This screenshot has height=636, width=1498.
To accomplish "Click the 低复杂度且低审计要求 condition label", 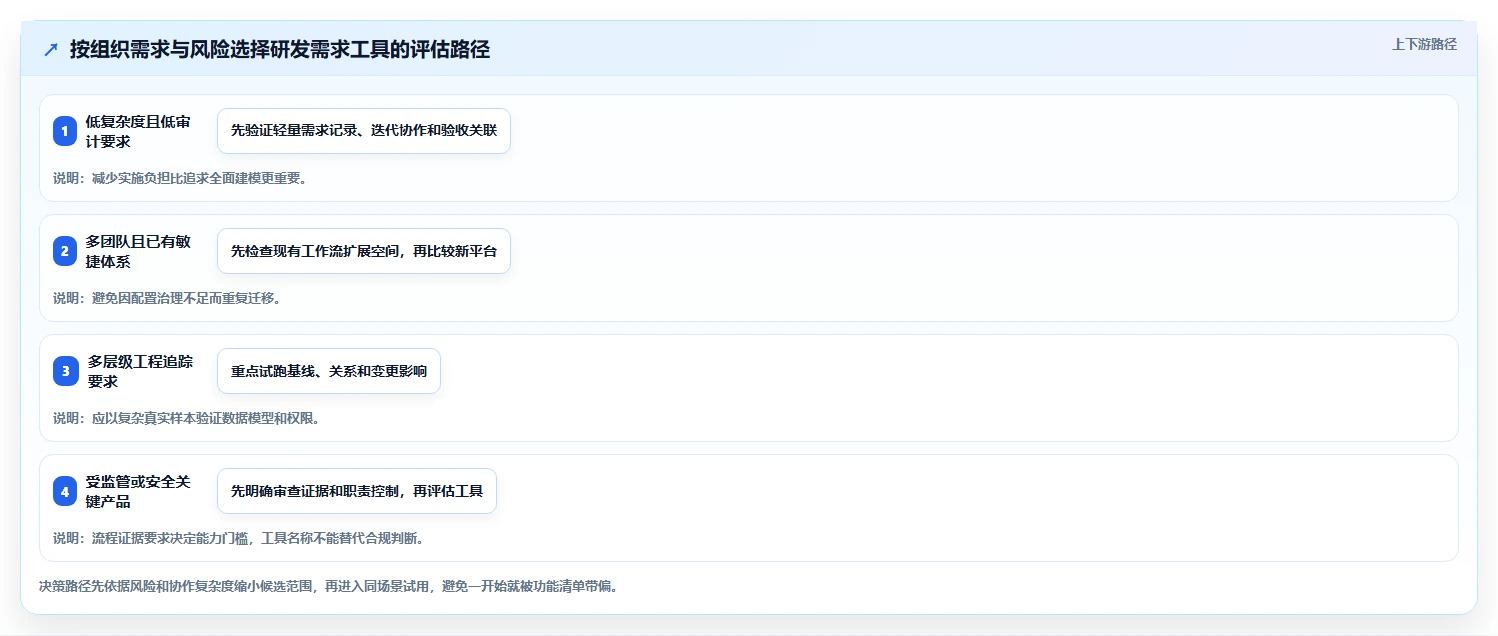I will tap(138, 131).
